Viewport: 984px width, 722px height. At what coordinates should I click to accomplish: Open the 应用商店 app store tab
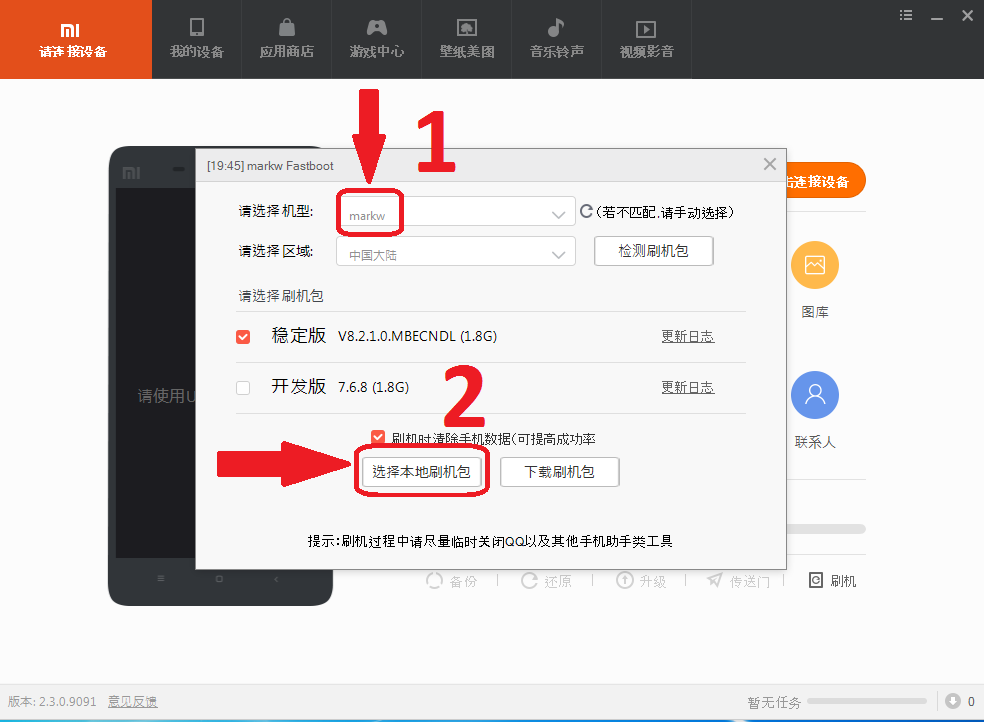click(286, 39)
